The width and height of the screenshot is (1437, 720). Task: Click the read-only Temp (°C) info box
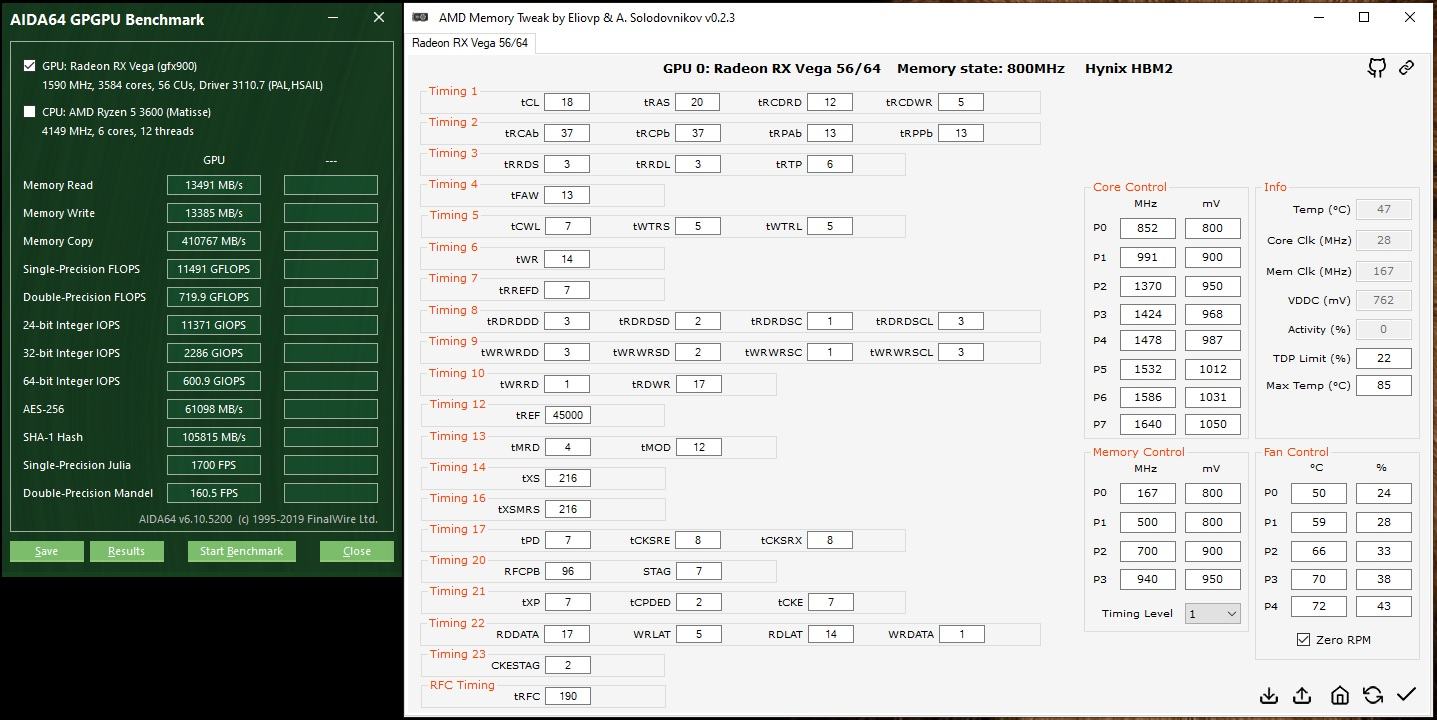1384,209
